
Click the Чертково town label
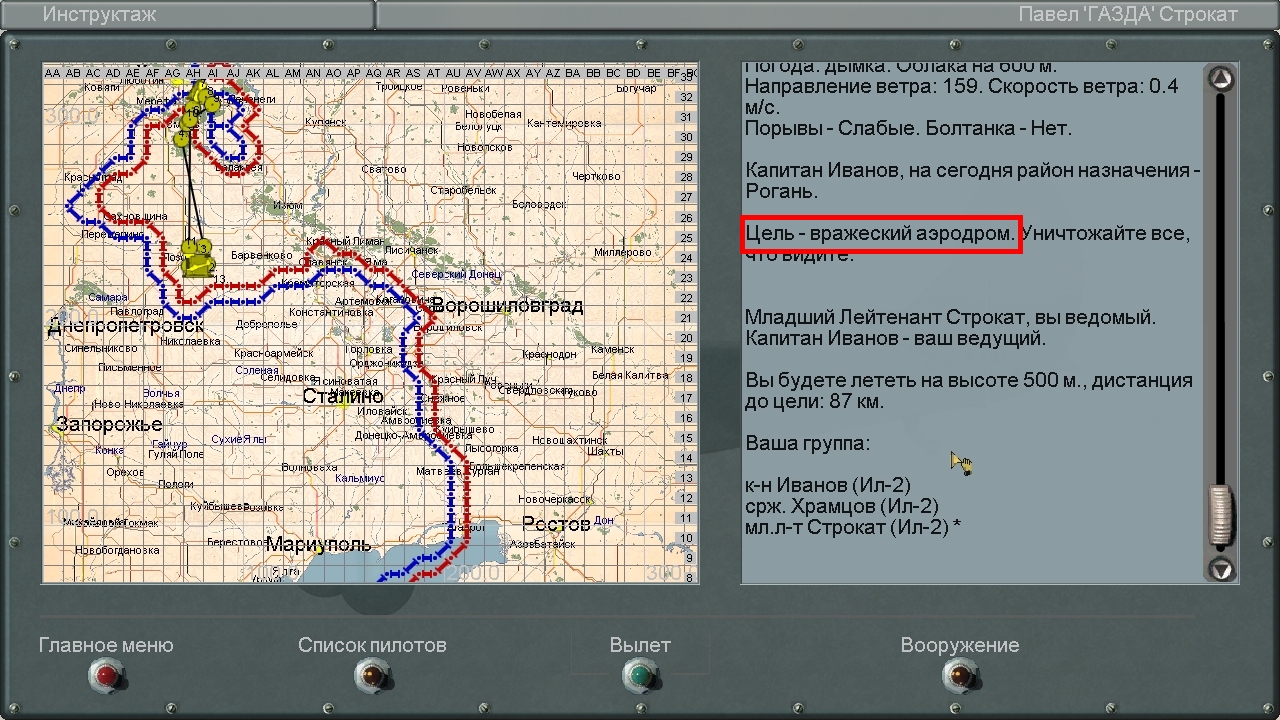pos(597,177)
